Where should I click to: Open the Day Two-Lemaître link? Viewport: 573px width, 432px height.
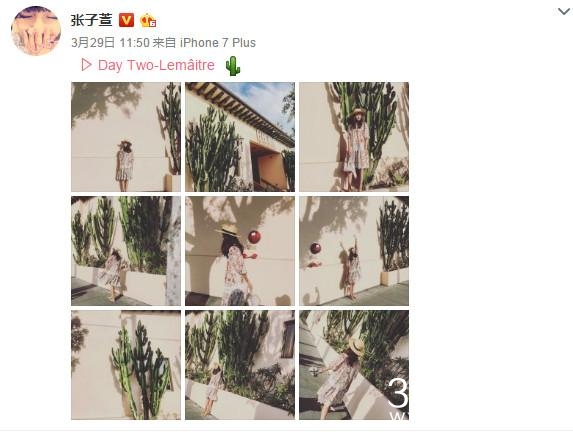[x=156, y=65]
